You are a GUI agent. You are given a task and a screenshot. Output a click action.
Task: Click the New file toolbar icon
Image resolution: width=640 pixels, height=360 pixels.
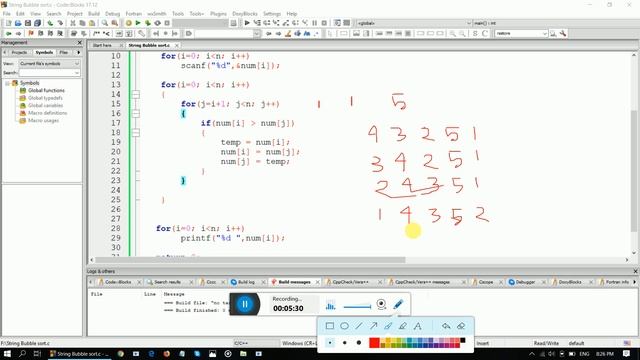8,23
